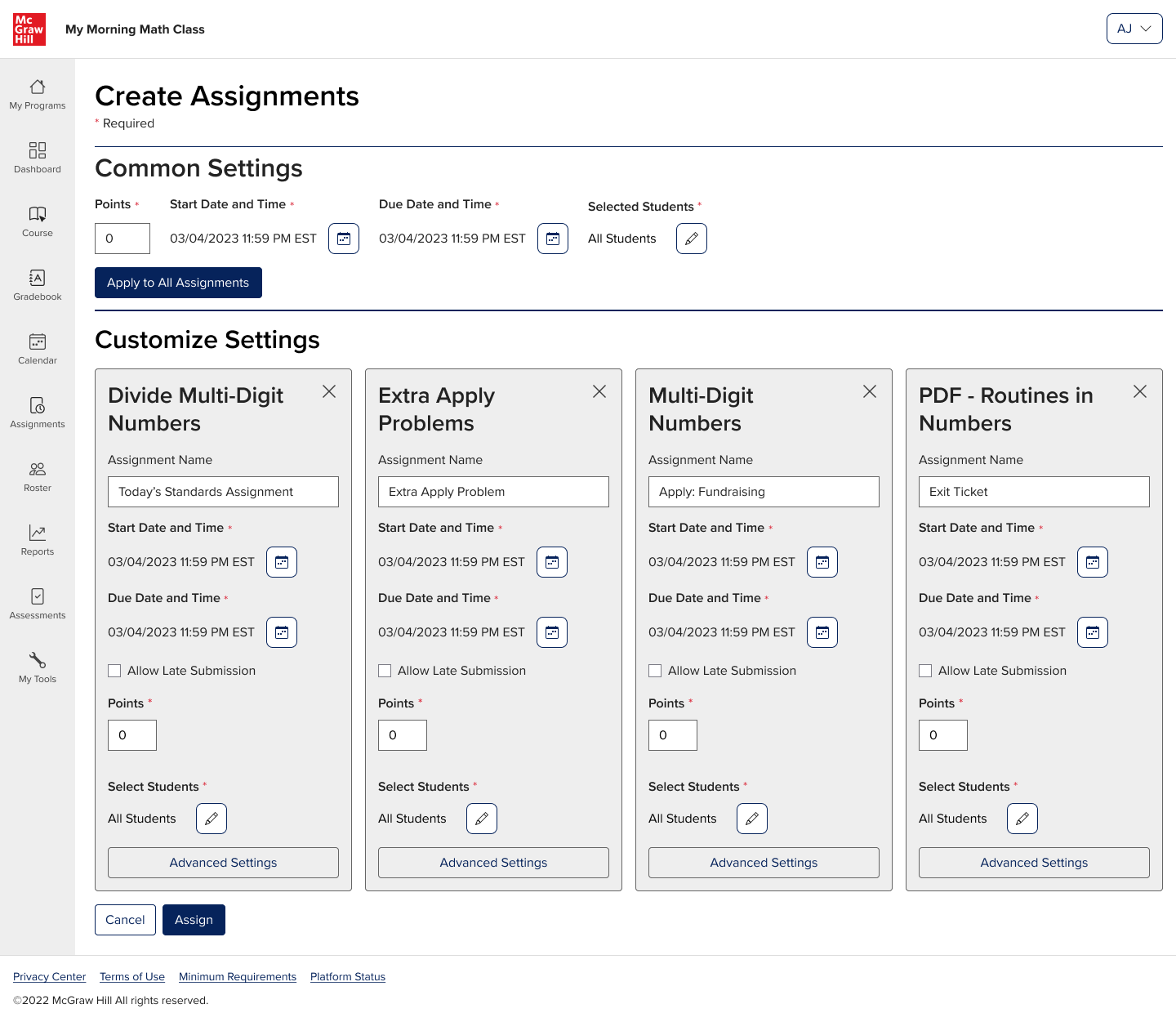
Task: Enable late submission for Extra Apply Problems
Action: click(385, 671)
